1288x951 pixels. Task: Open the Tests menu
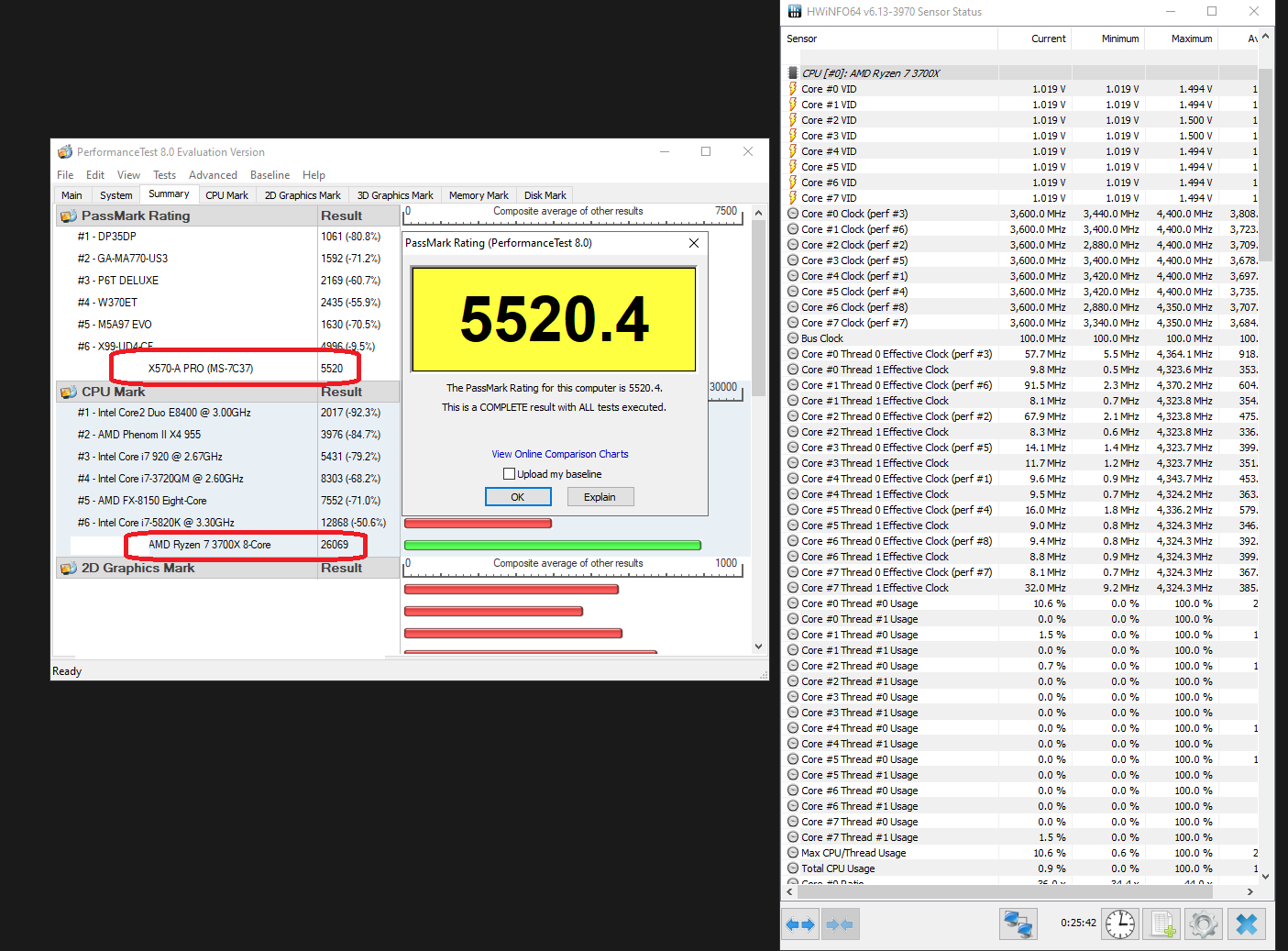point(164,175)
